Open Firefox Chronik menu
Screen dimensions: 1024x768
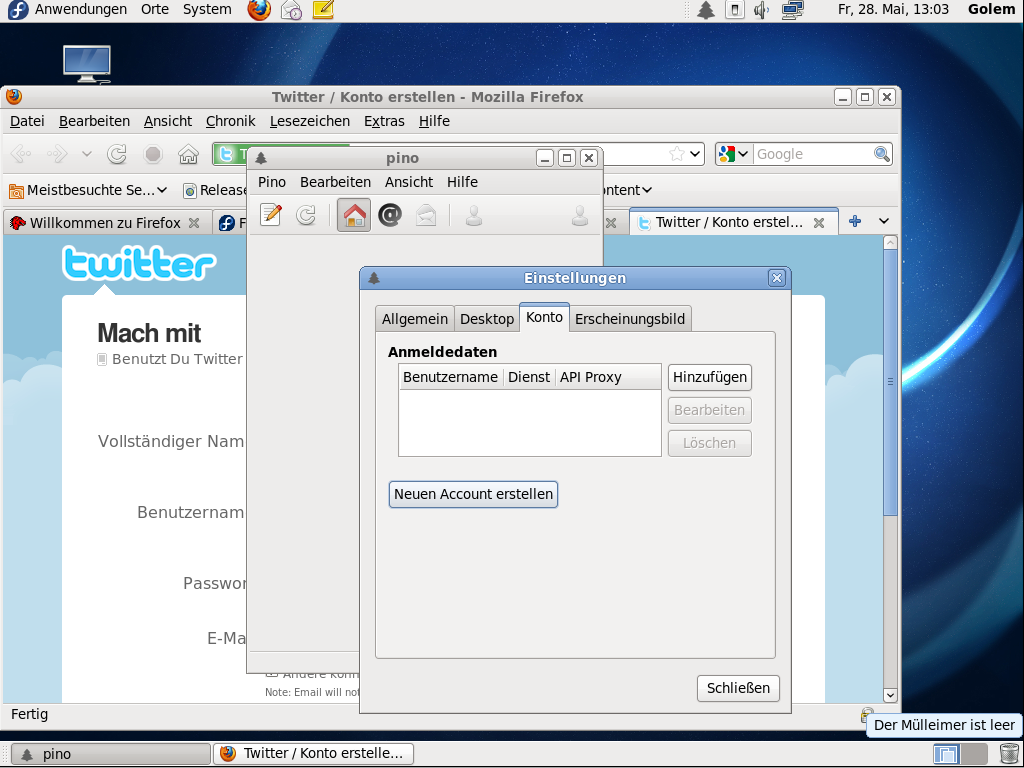tap(231, 121)
